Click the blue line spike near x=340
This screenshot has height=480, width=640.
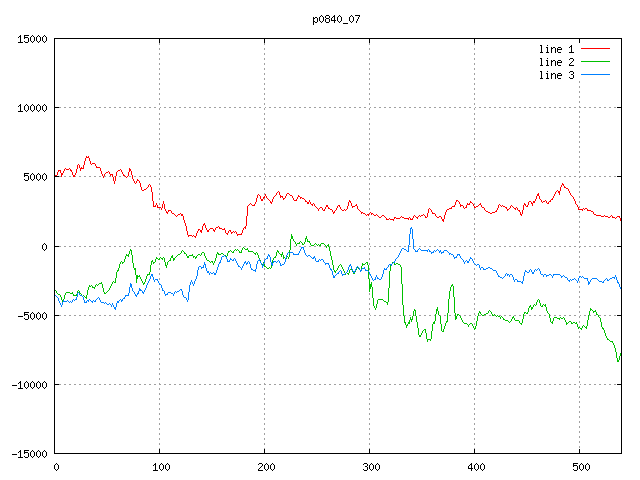pyautogui.click(x=411, y=229)
